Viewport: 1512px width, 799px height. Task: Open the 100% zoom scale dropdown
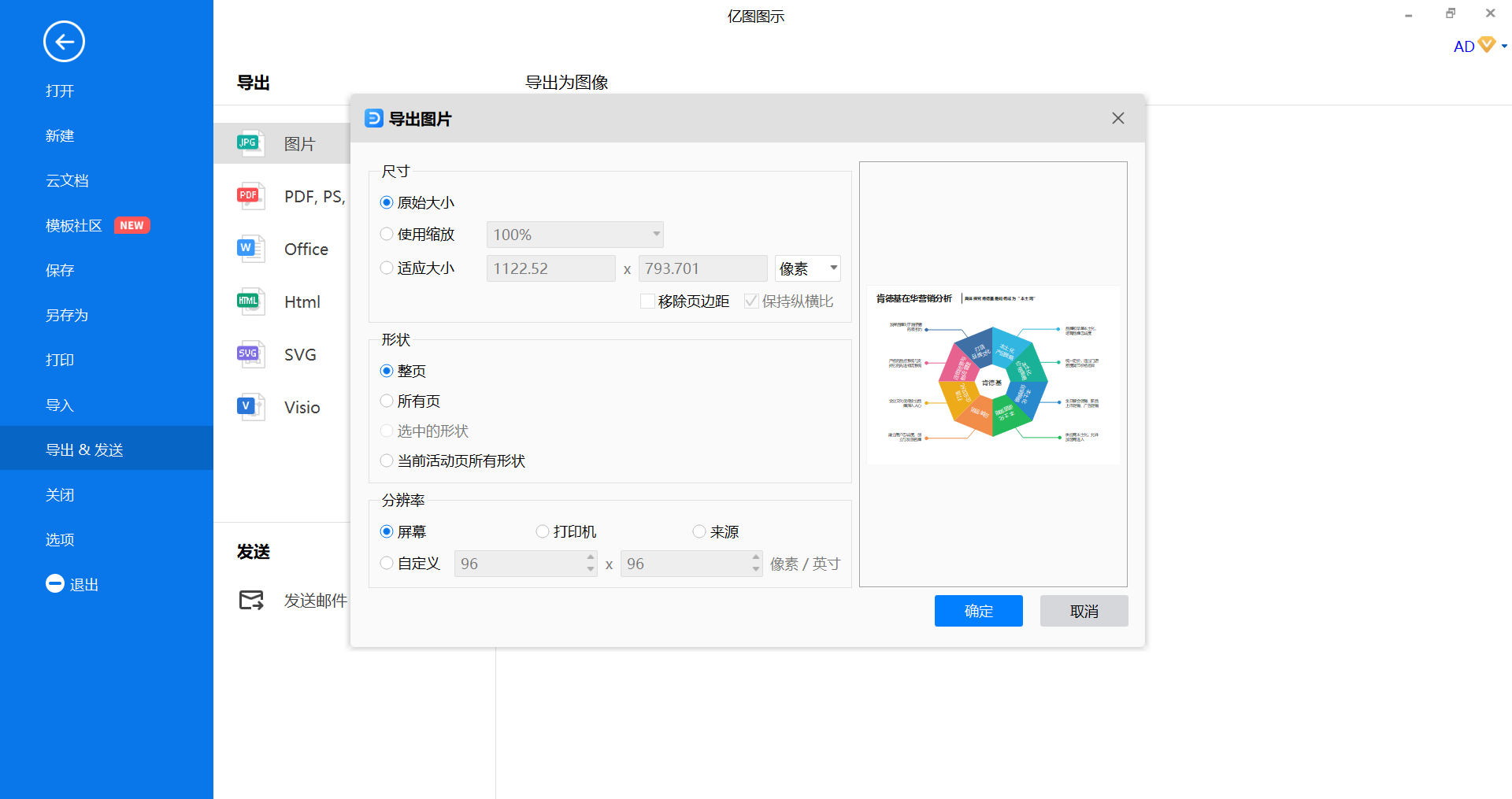(575, 235)
